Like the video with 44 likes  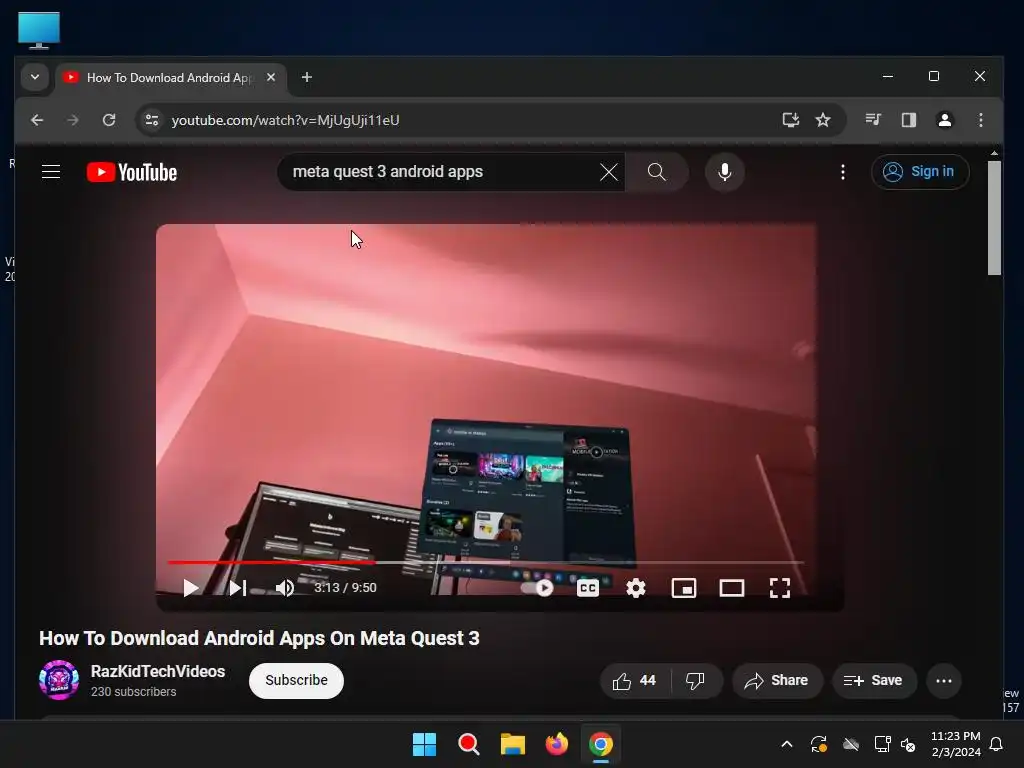click(635, 680)
